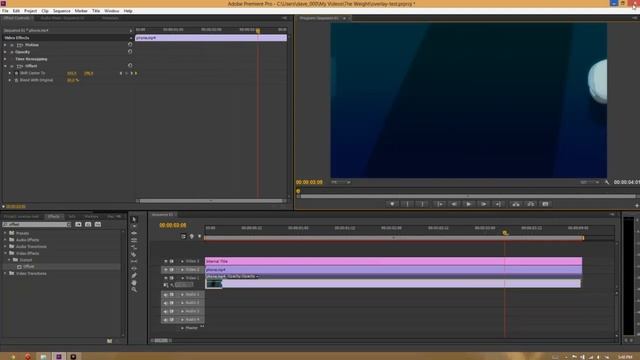The height and width of the screenshot is (360, 640).
Task: Select the Ripple Edit tool
Action: (x=134, y=233)
